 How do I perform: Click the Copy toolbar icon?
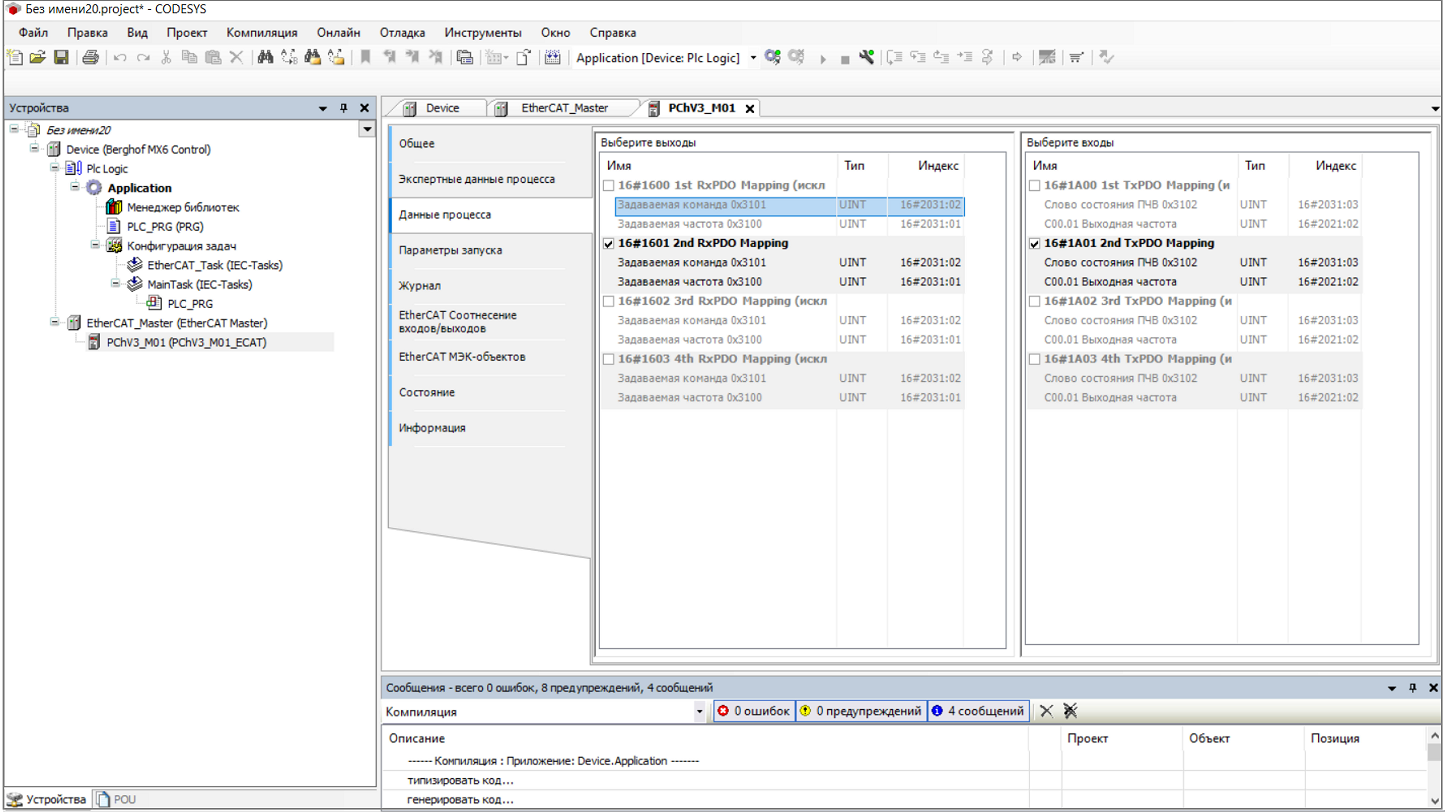(x=189, y=58)
